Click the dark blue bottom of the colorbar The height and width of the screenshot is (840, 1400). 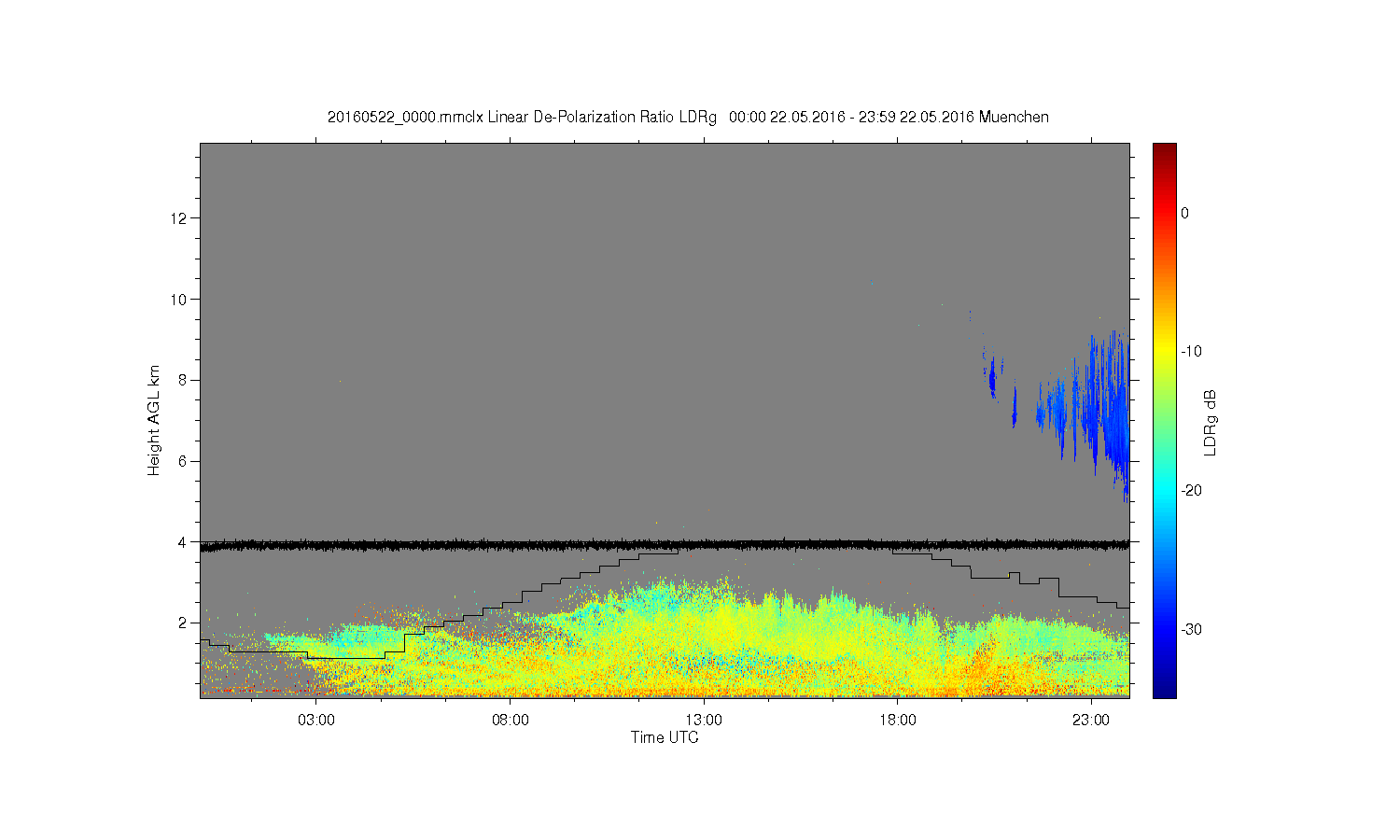click(1164, 689)
